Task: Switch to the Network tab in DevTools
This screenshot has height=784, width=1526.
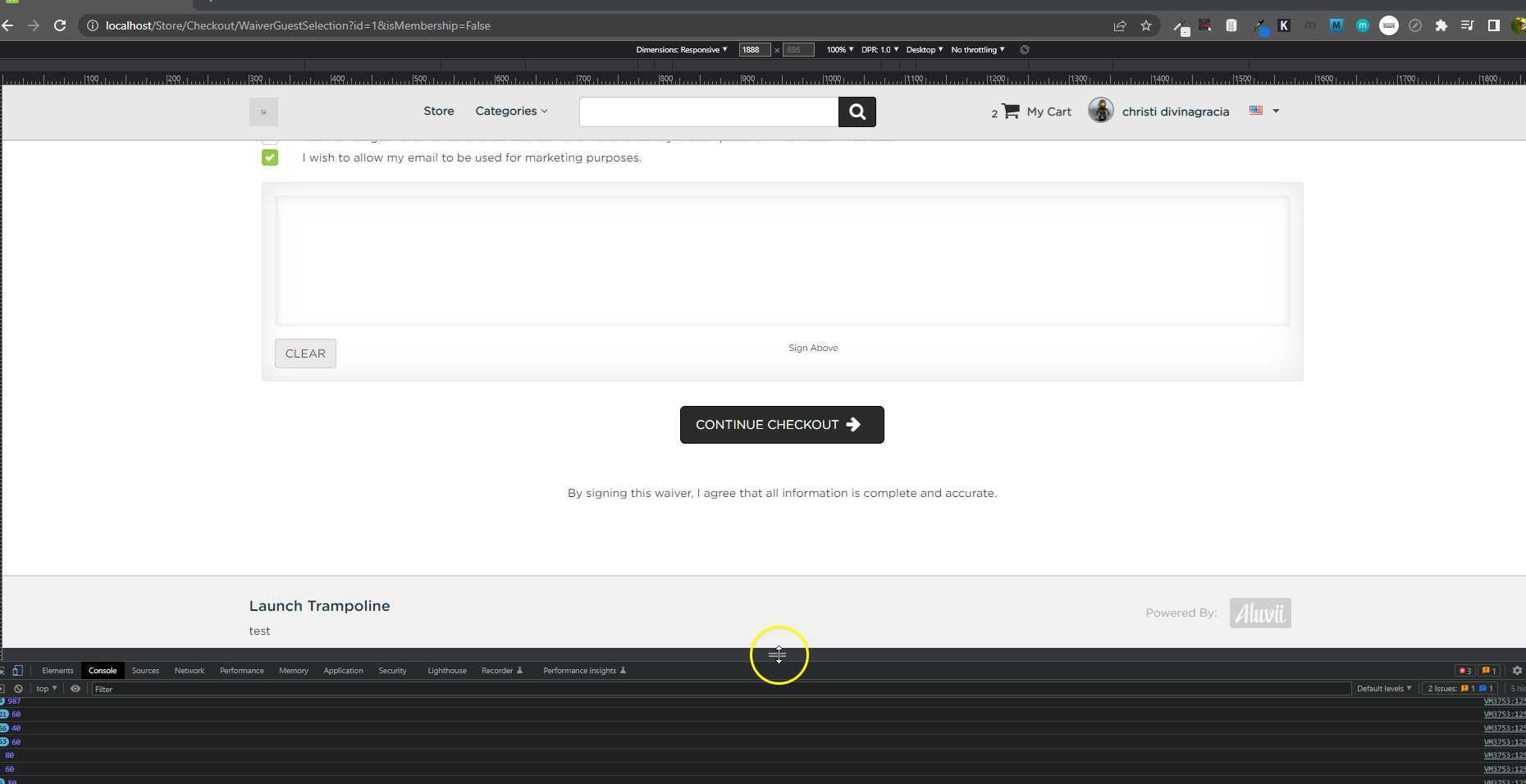Action: click(x=190, y=671)
